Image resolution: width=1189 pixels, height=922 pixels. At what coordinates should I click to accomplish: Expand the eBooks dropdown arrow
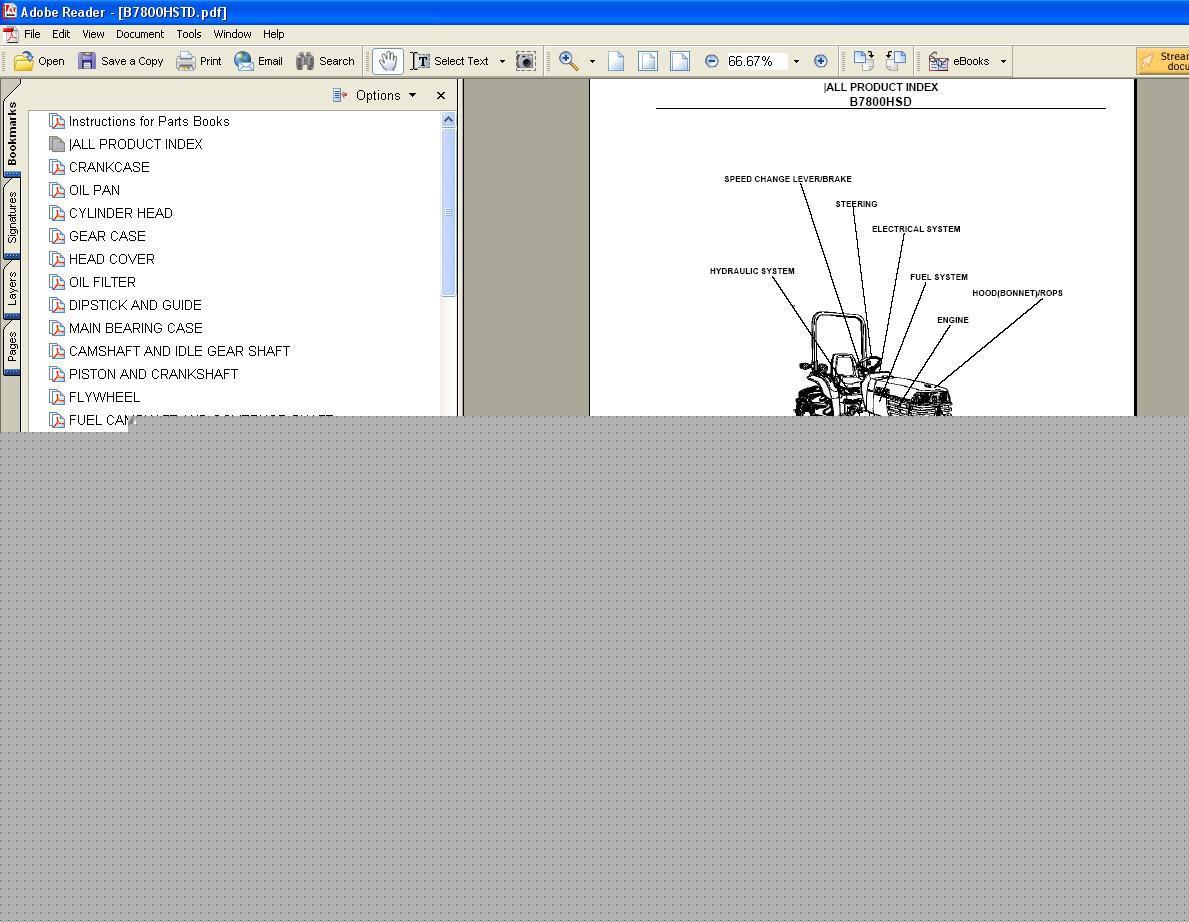click(1003, 61)
